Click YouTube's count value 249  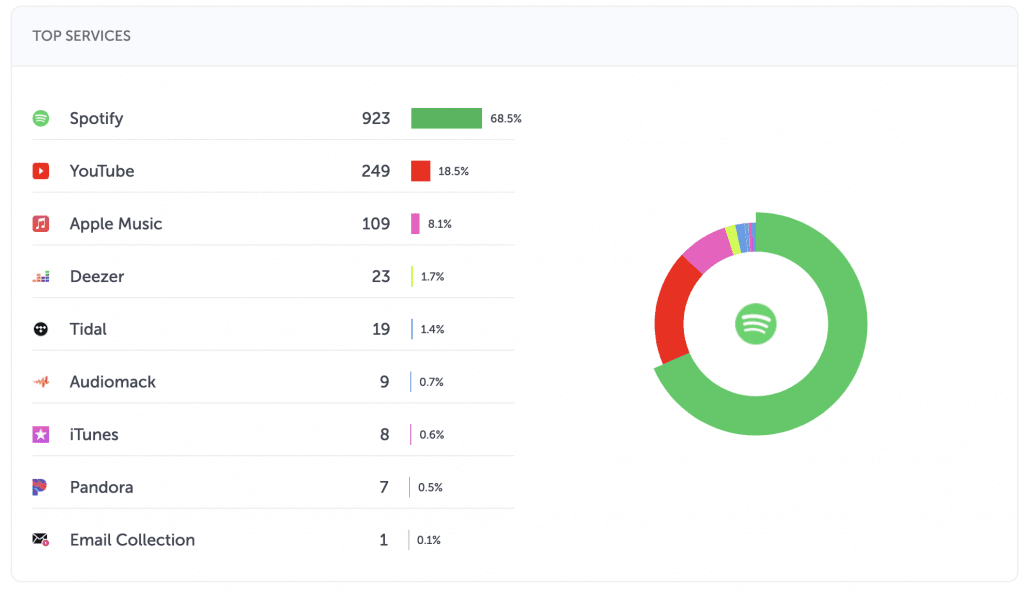coord(376,171)
